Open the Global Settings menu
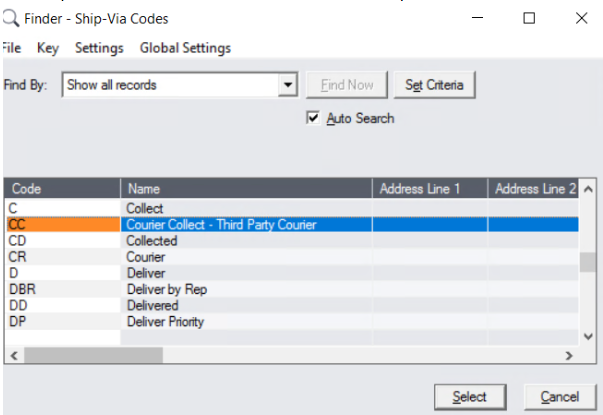 click(x=185, y=48)
